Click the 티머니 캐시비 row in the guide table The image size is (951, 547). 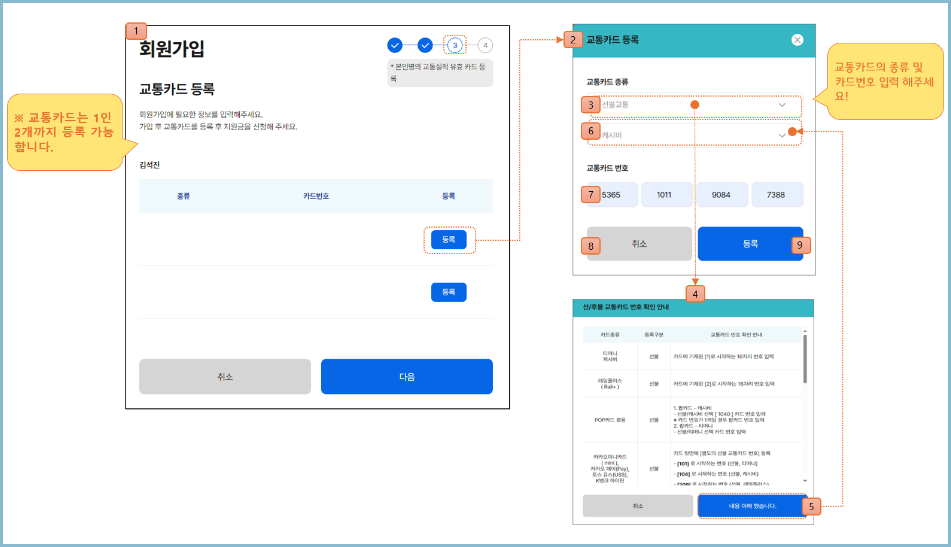tap(692, 357)
